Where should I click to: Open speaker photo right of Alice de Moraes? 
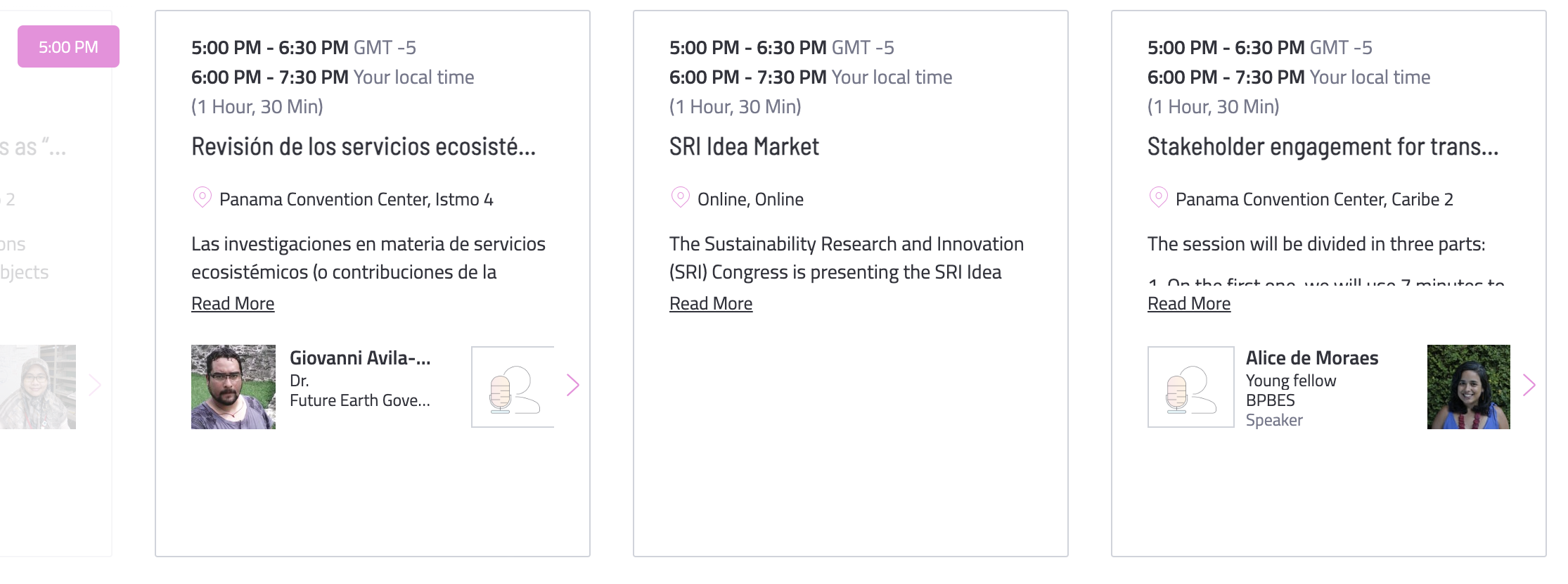coord(1469,387)
